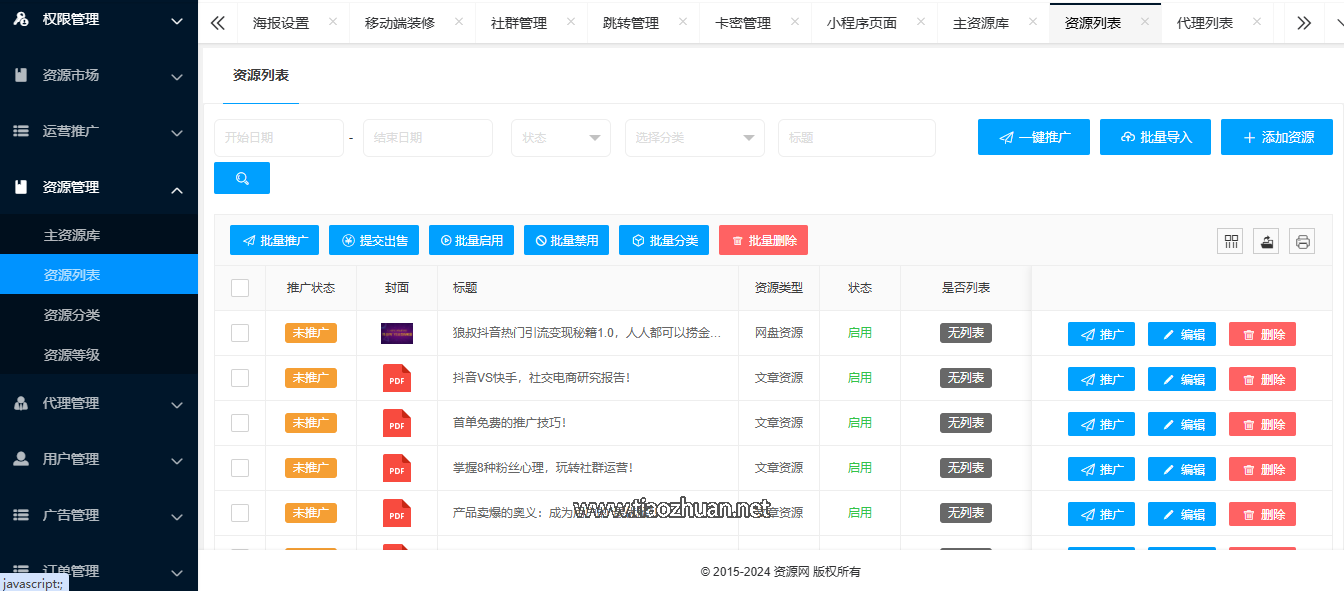Open 资源分类 in the sidebar
1344x591 pixels.
(x=72, y=315)
